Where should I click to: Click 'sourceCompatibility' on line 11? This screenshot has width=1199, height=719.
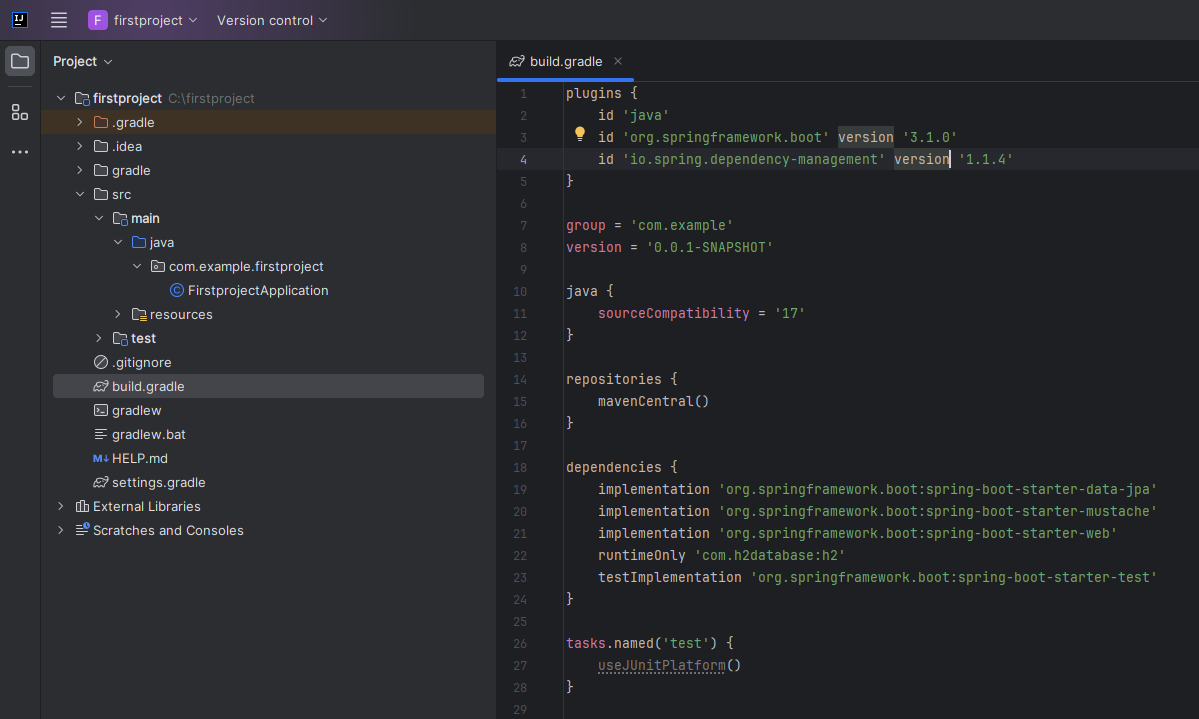click(x=674, y=314)
